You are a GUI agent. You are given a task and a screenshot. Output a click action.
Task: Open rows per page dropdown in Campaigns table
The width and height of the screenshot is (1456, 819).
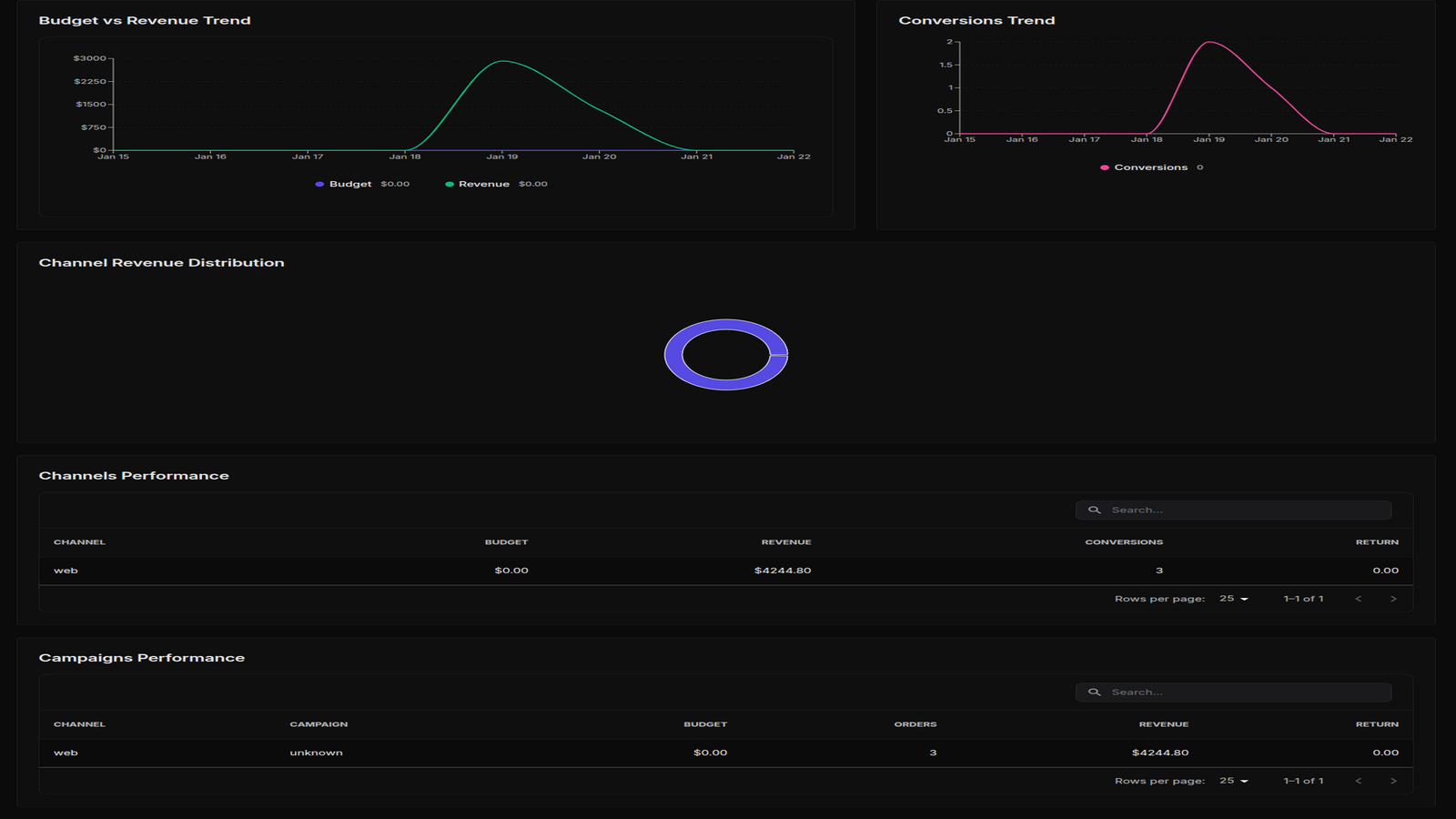(1233, 780)
